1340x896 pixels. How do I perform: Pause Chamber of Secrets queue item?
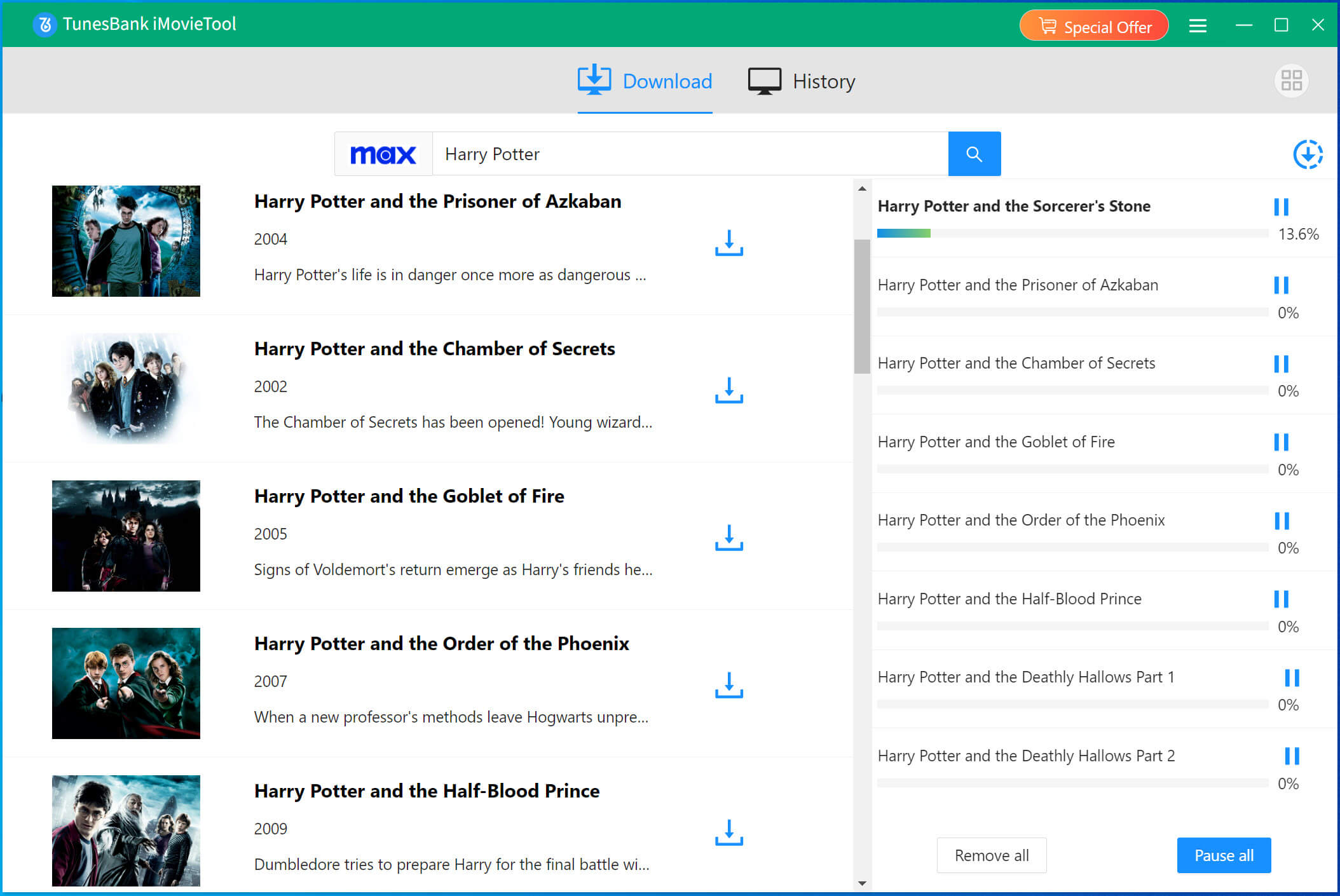1281,363
